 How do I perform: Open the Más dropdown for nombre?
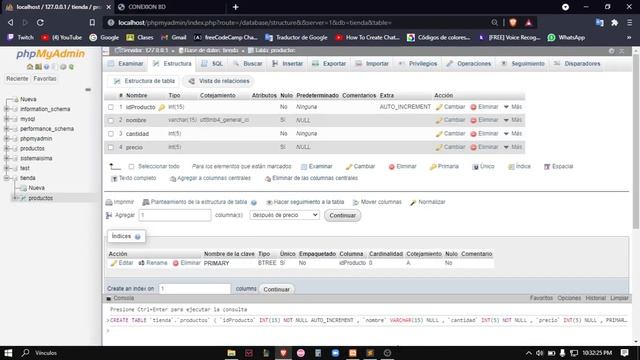[x=513, y=120]
